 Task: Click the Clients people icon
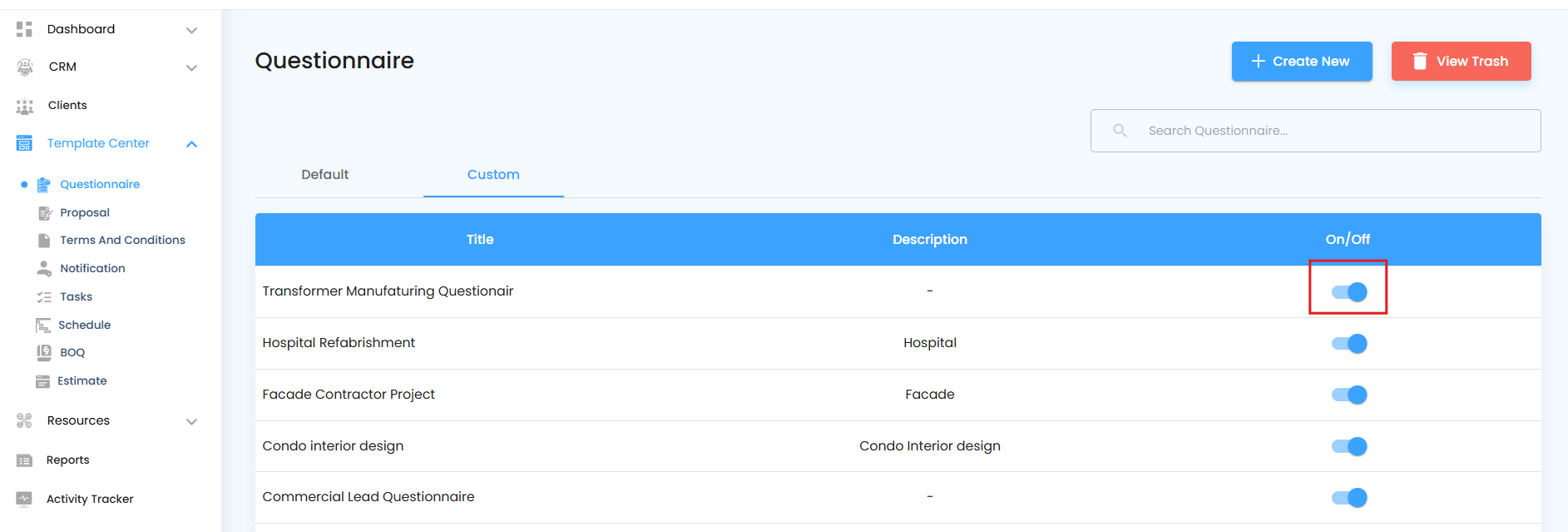25,106
